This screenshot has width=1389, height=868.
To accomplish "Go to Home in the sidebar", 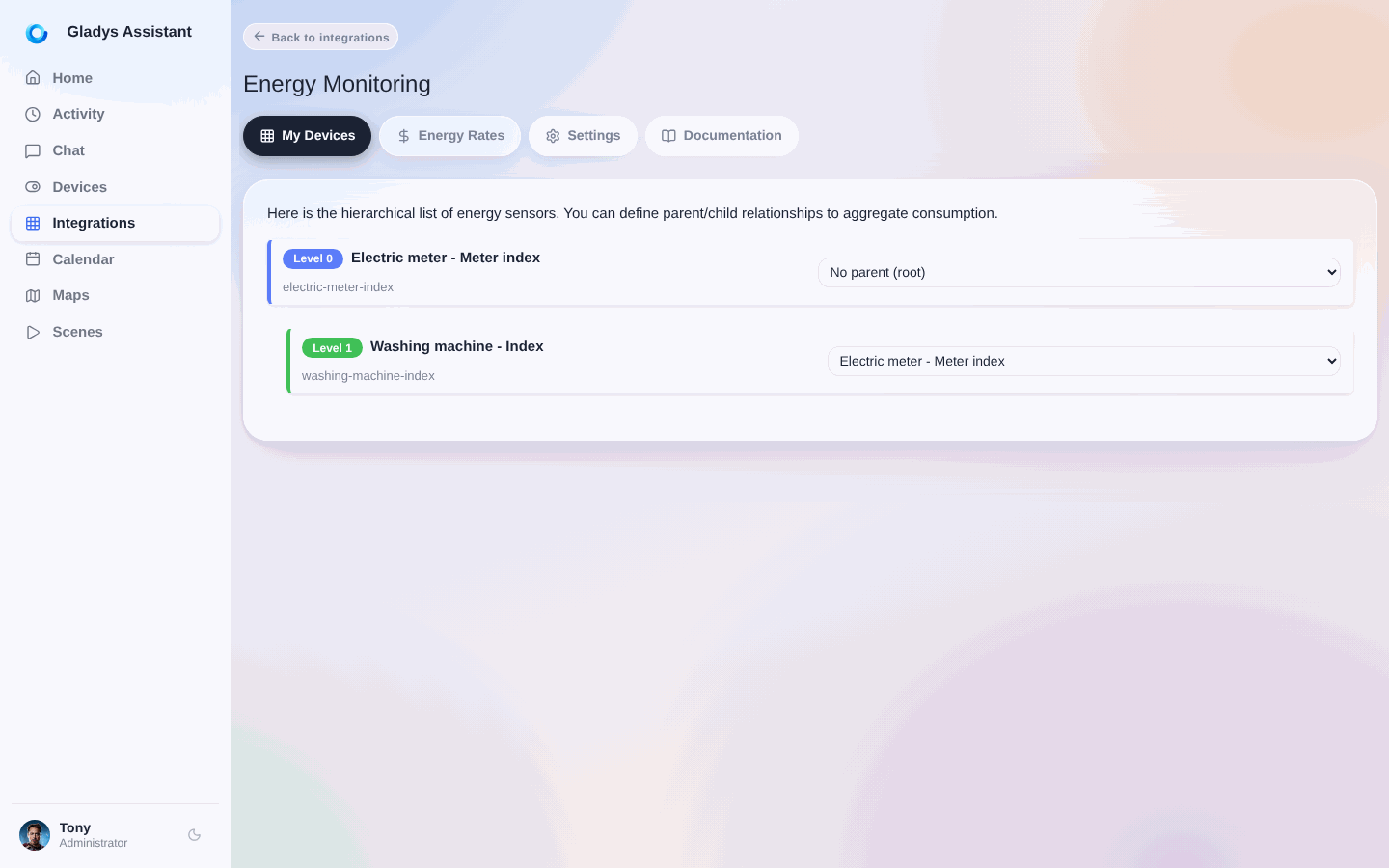I will pos(115,78).
